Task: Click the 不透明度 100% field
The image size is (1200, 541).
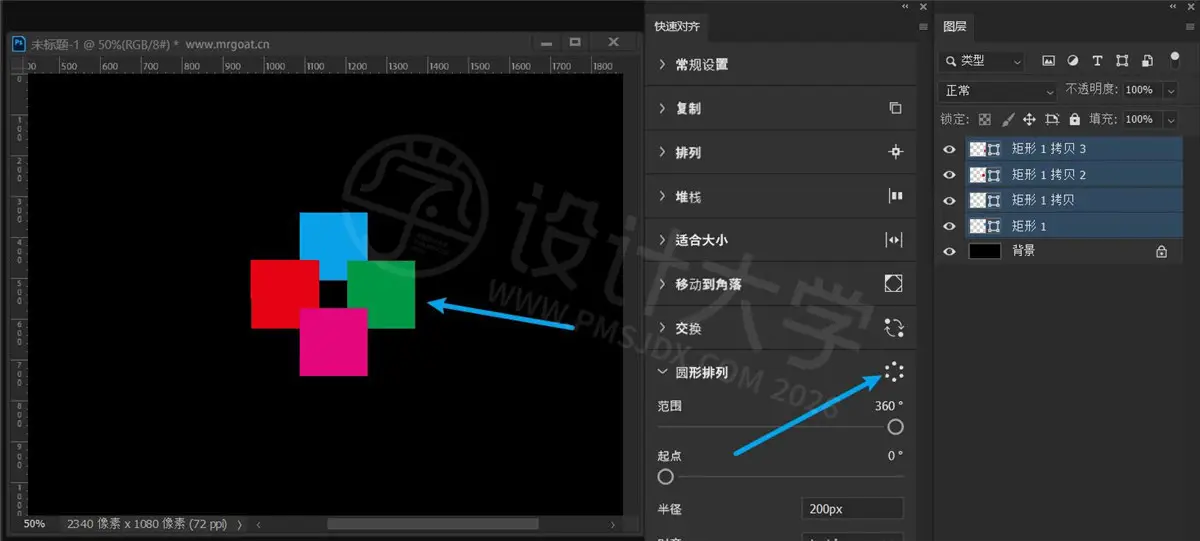Action: [x=1141, y=90]
